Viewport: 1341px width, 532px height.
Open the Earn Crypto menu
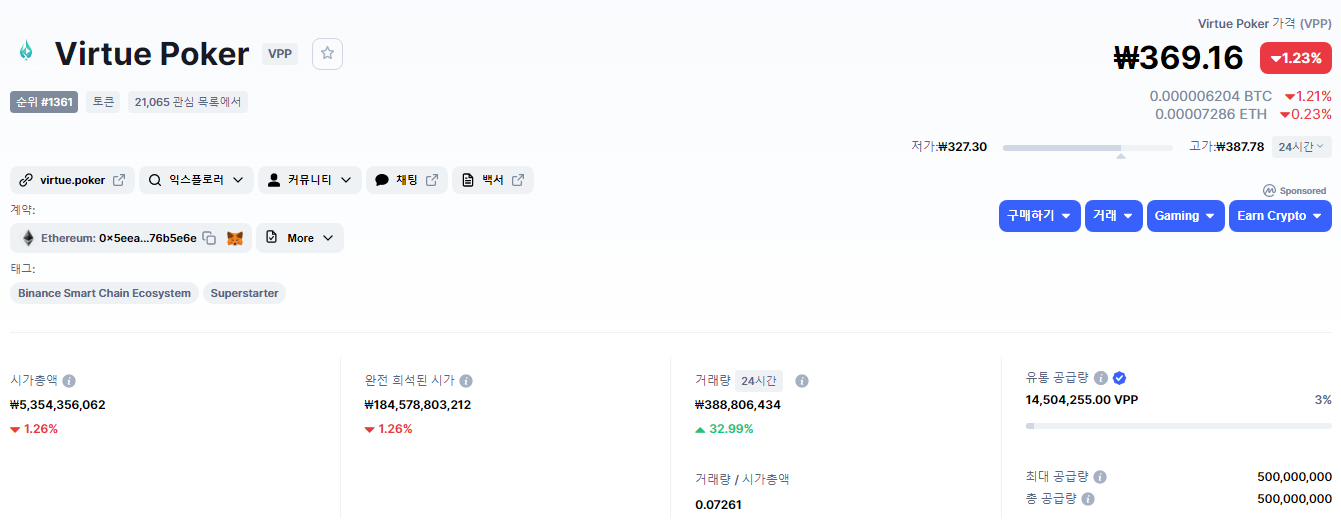tap(1280, 216)
